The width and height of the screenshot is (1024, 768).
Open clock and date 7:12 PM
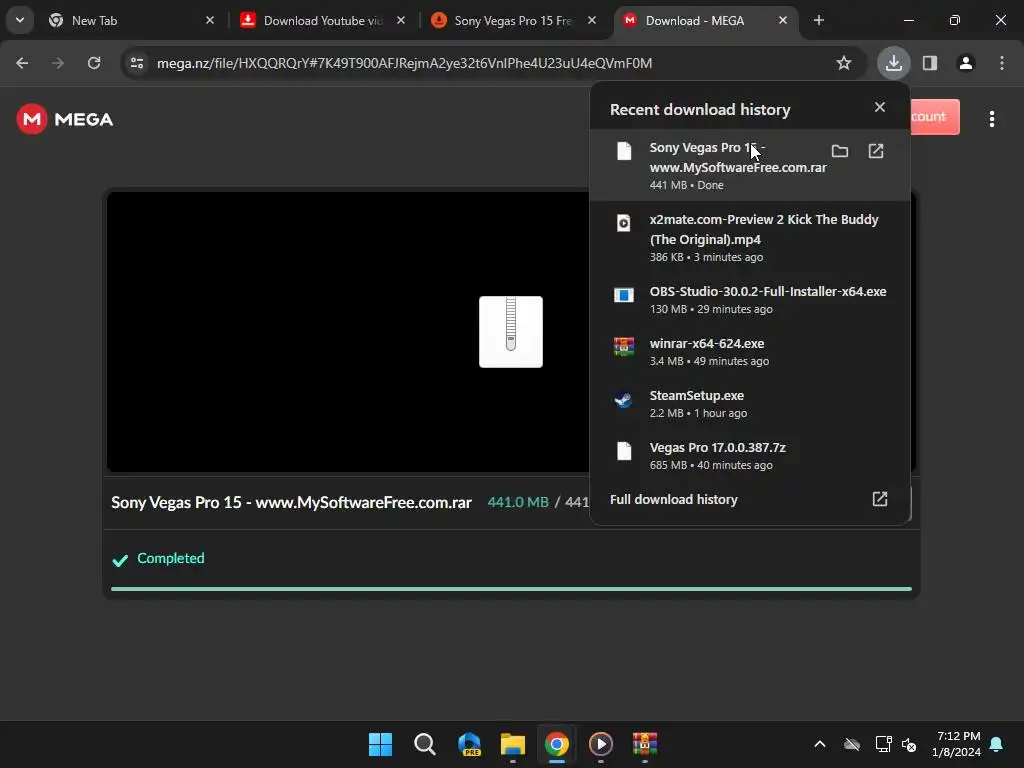point(957,744)
